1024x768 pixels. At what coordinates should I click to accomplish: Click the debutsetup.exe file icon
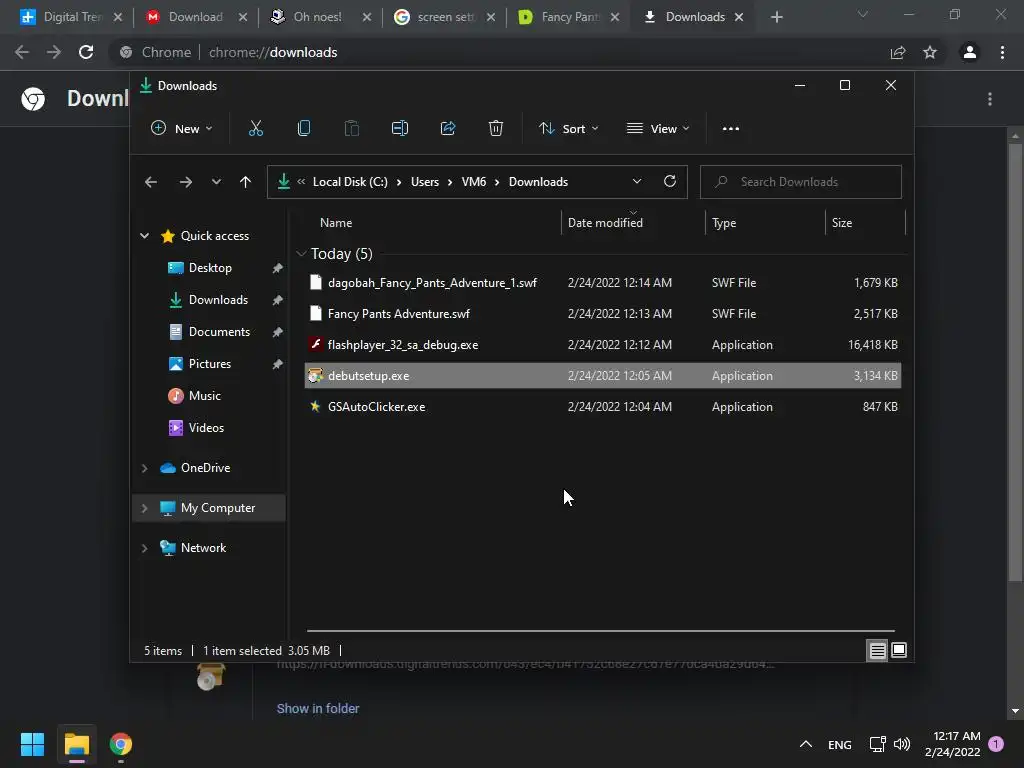(x=315, y=376)
